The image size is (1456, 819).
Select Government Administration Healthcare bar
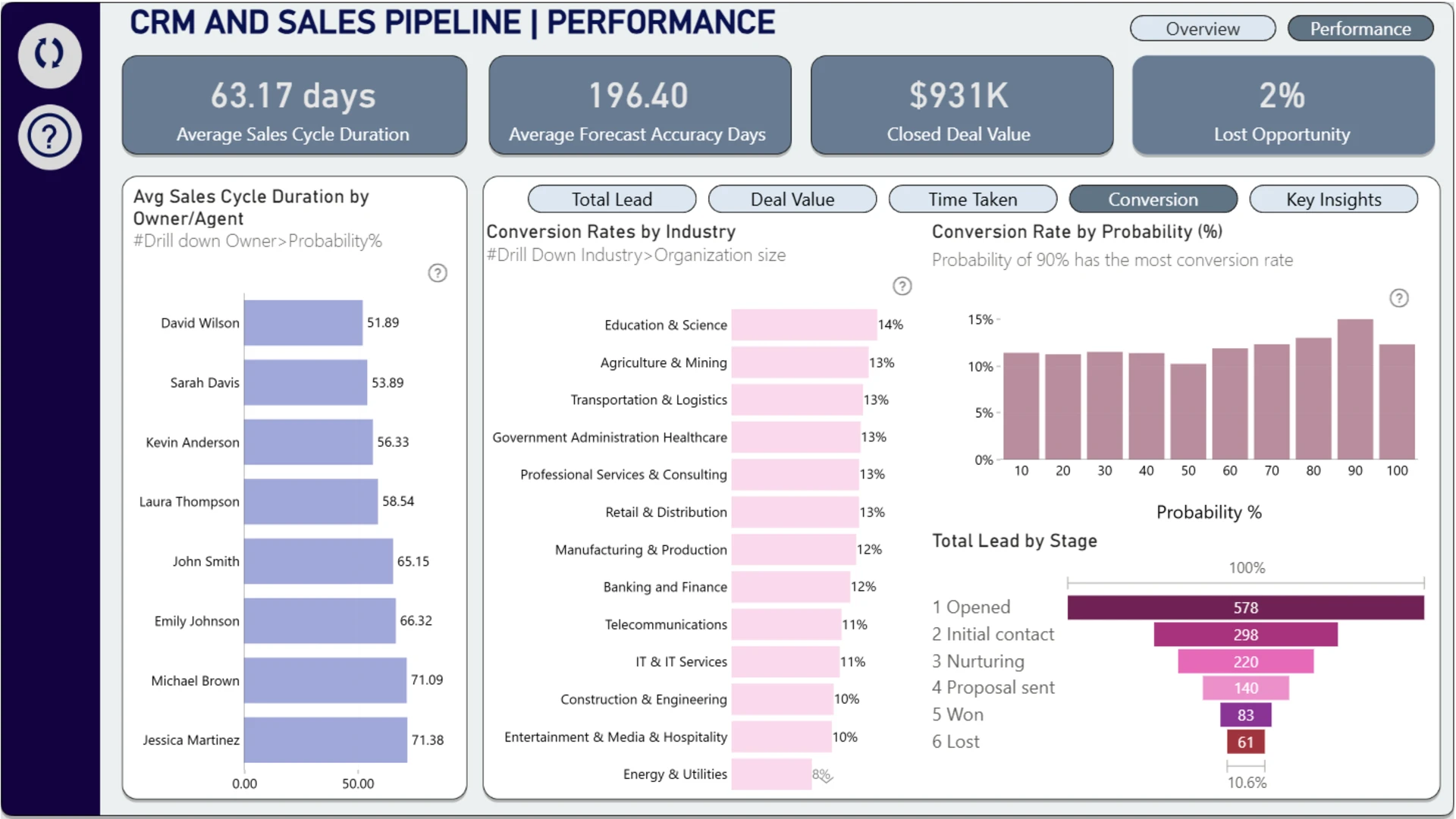(x=795, y=437)
